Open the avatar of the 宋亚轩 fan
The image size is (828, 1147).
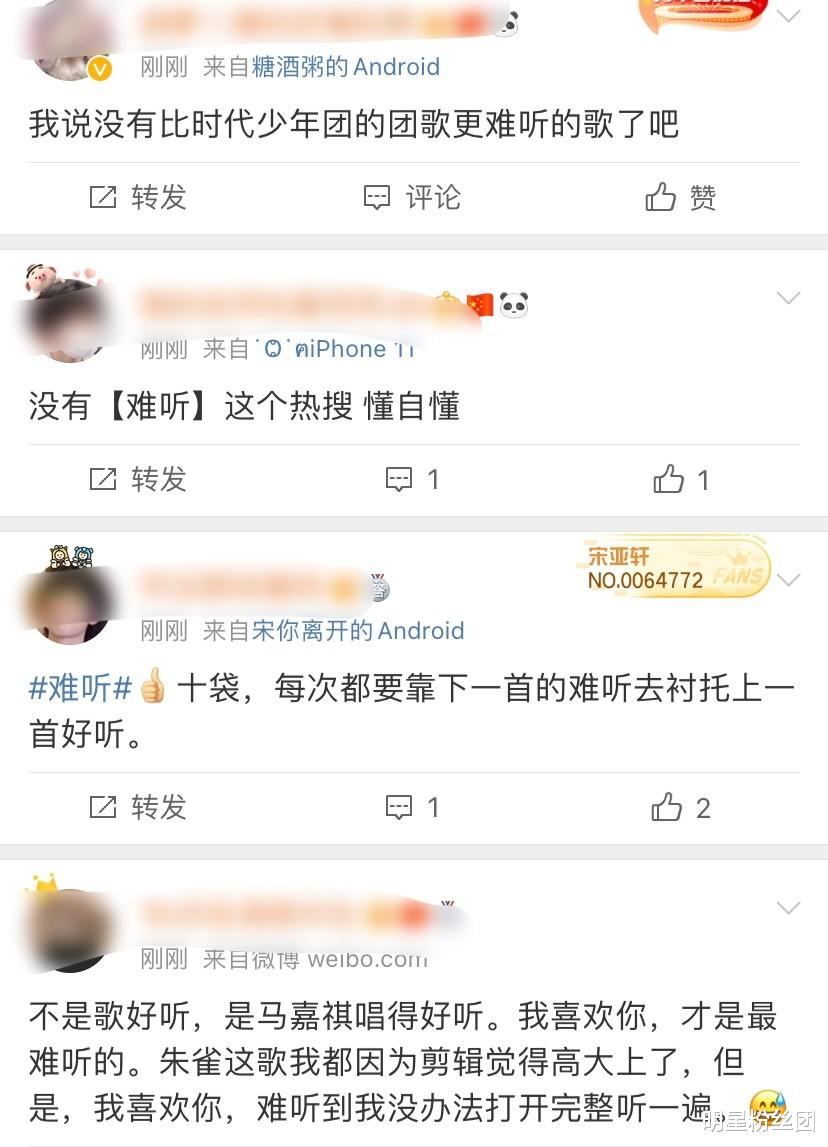pos(68,601)
